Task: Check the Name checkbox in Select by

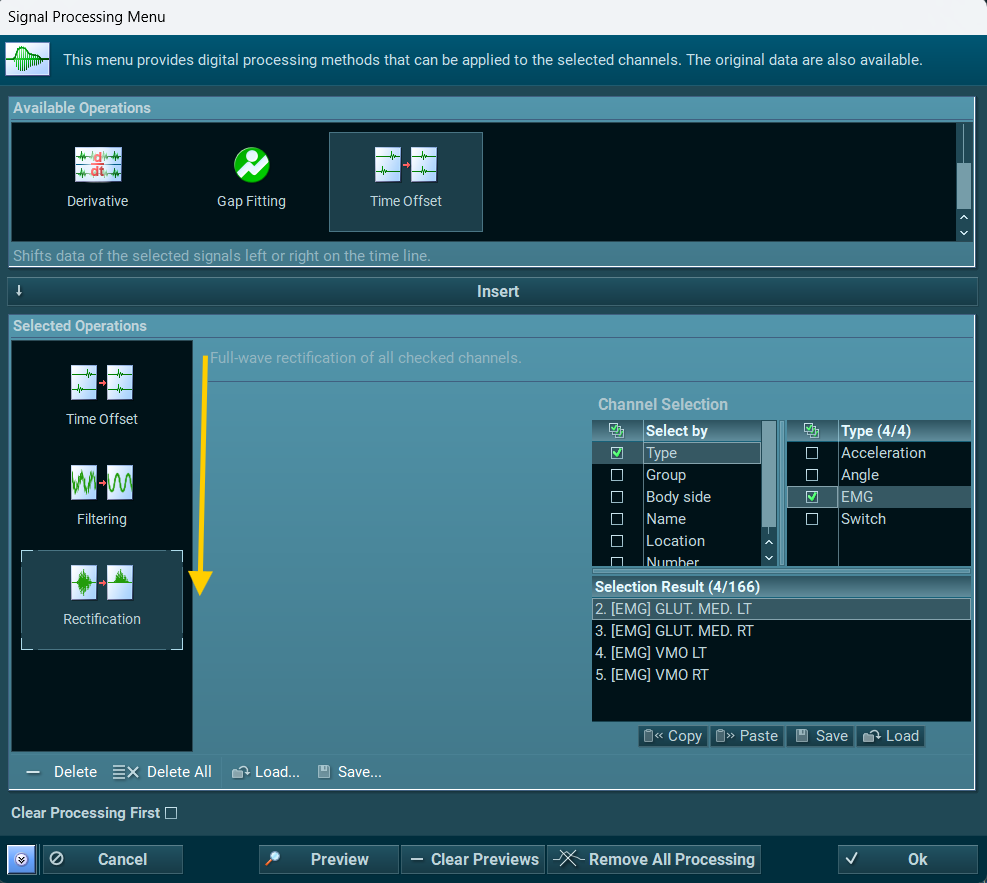Action: 617,519
